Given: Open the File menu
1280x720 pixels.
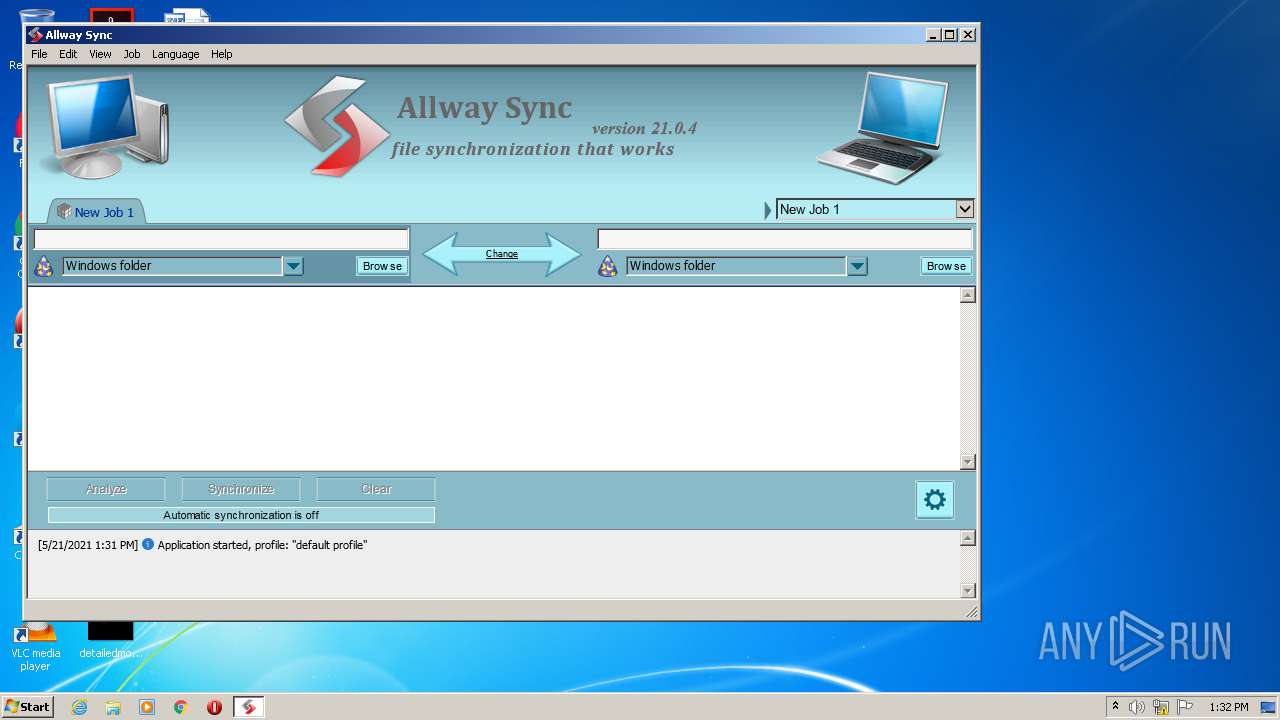Looking at the screenshot, I should [39, 54].
